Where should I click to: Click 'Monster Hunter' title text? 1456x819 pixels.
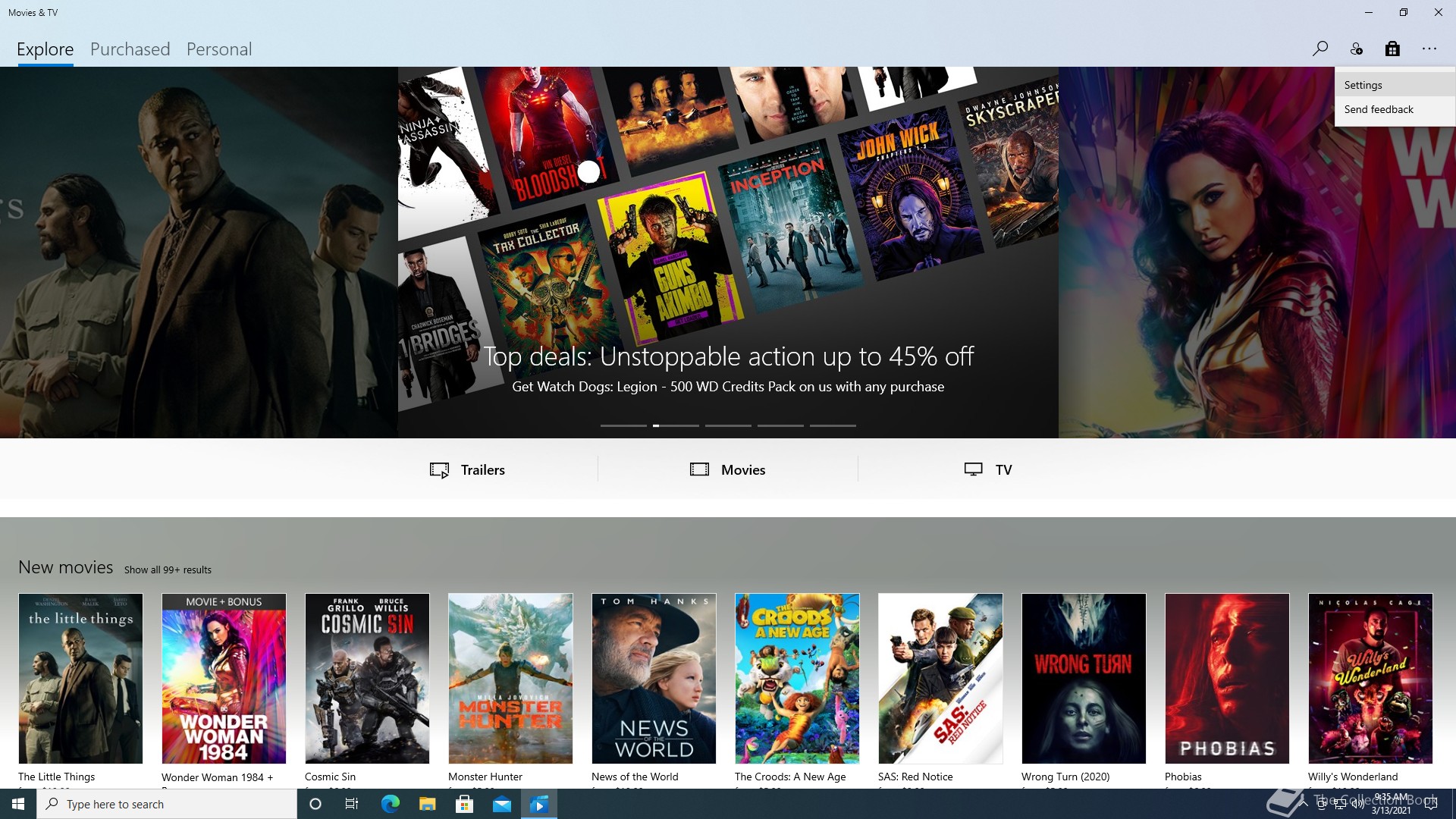pyautogui.click(x=485, y=777)
